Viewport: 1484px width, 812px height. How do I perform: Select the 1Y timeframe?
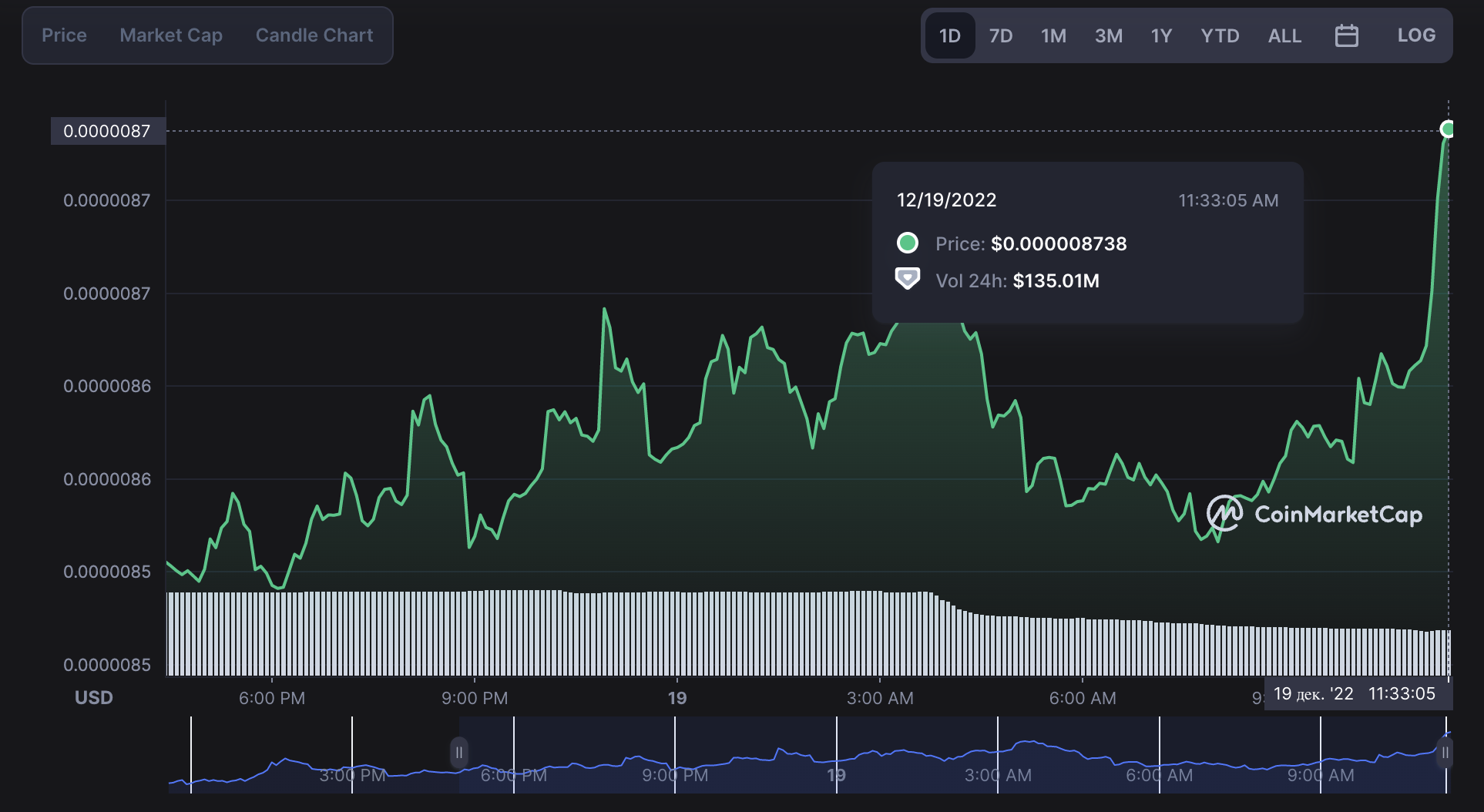(x=1160, y=35)
